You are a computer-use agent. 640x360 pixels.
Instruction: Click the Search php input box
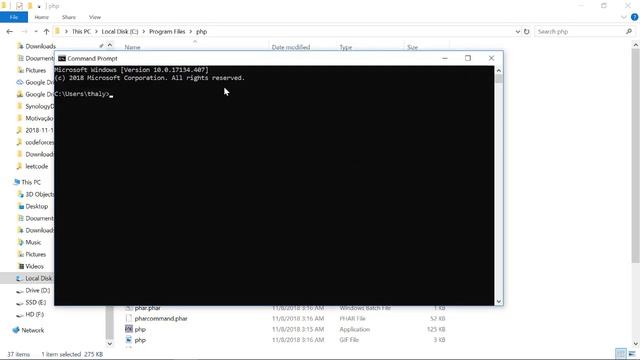point(580,31)
